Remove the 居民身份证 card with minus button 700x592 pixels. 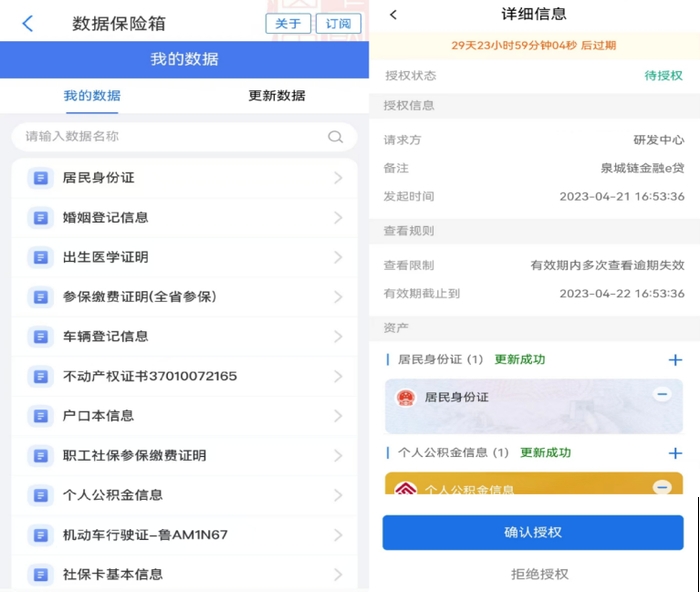661,395
